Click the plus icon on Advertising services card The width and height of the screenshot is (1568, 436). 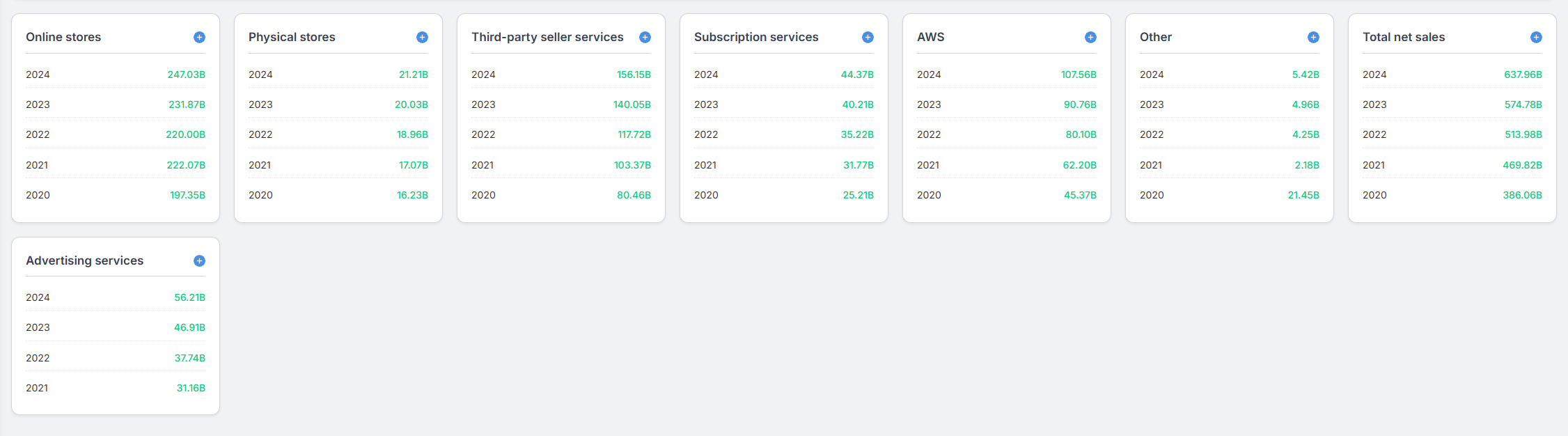(x=199, y=260)
